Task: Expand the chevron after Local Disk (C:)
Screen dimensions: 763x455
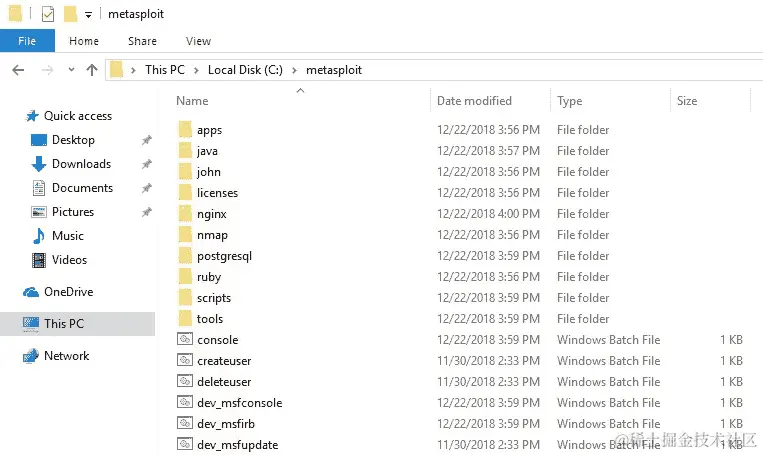Action: pyautogui.click(x=294, y=71)
